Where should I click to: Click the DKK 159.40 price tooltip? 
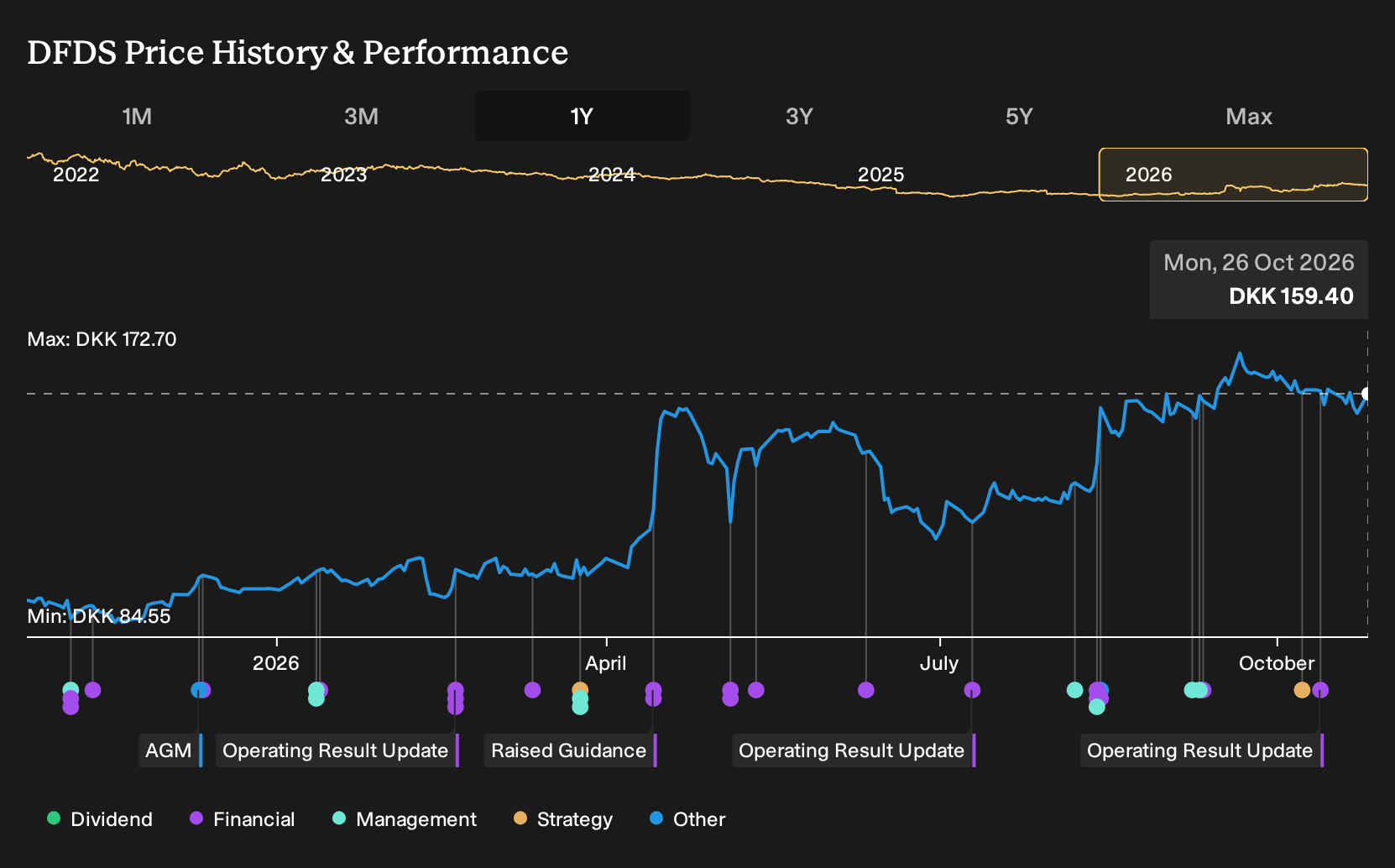(1259, 280)
